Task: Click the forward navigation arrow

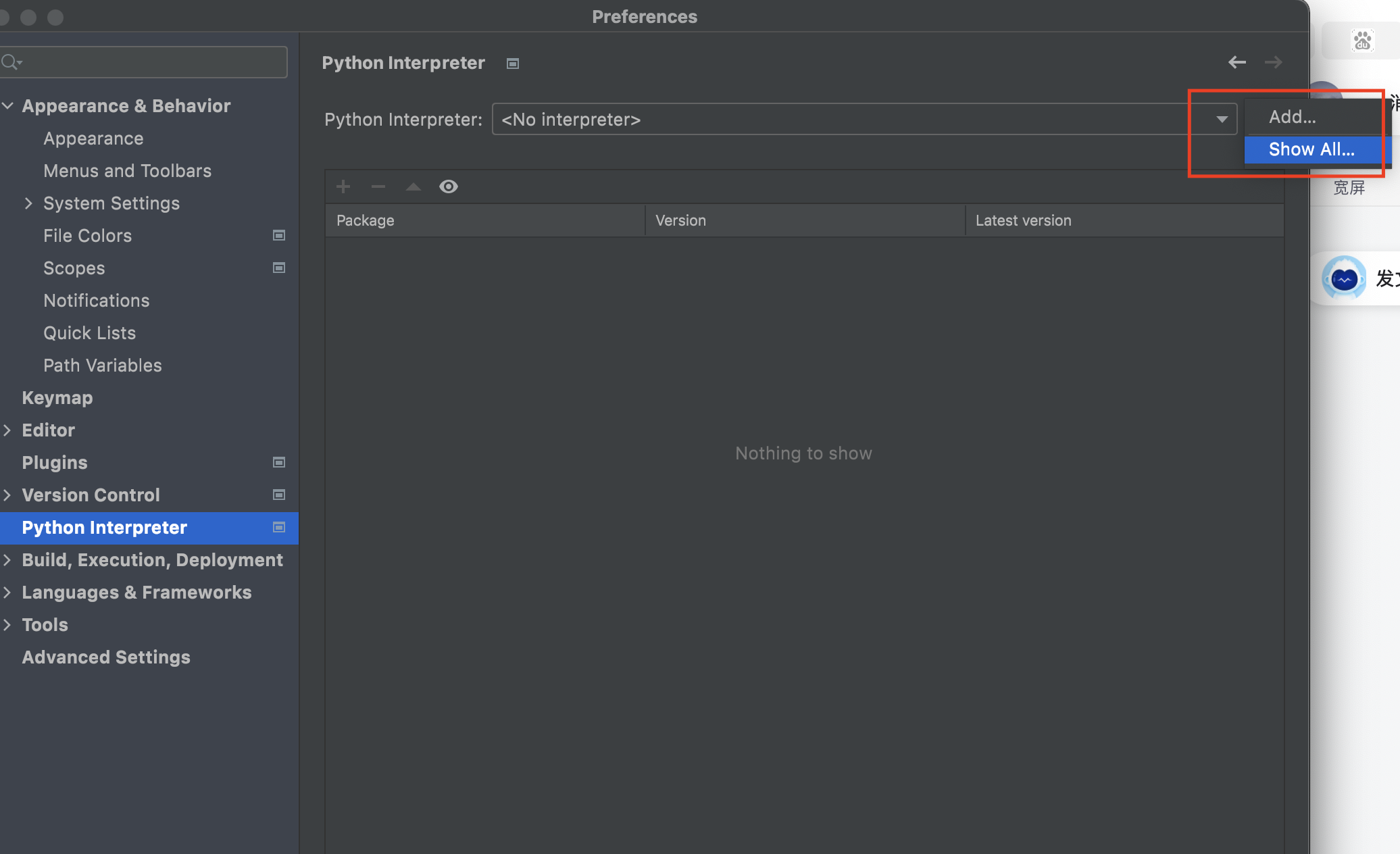Action: 1273,62
